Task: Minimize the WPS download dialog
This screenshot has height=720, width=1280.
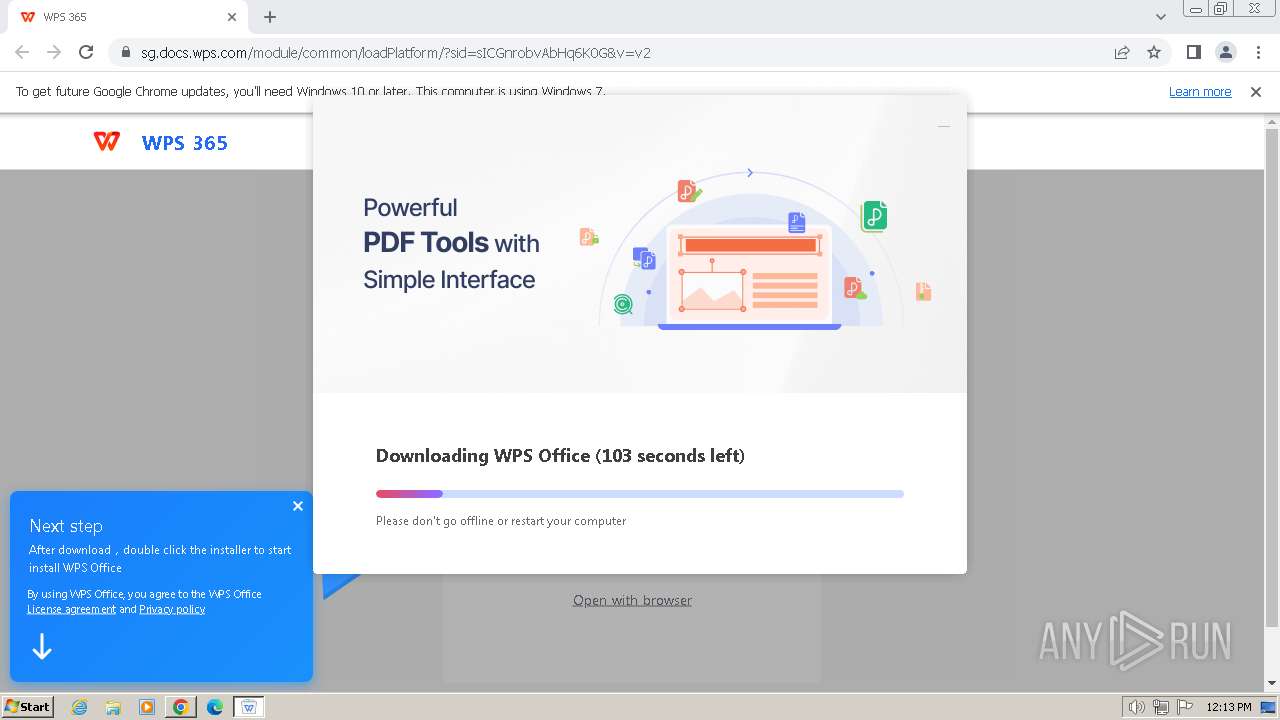Action: click(x=944, y=126)
